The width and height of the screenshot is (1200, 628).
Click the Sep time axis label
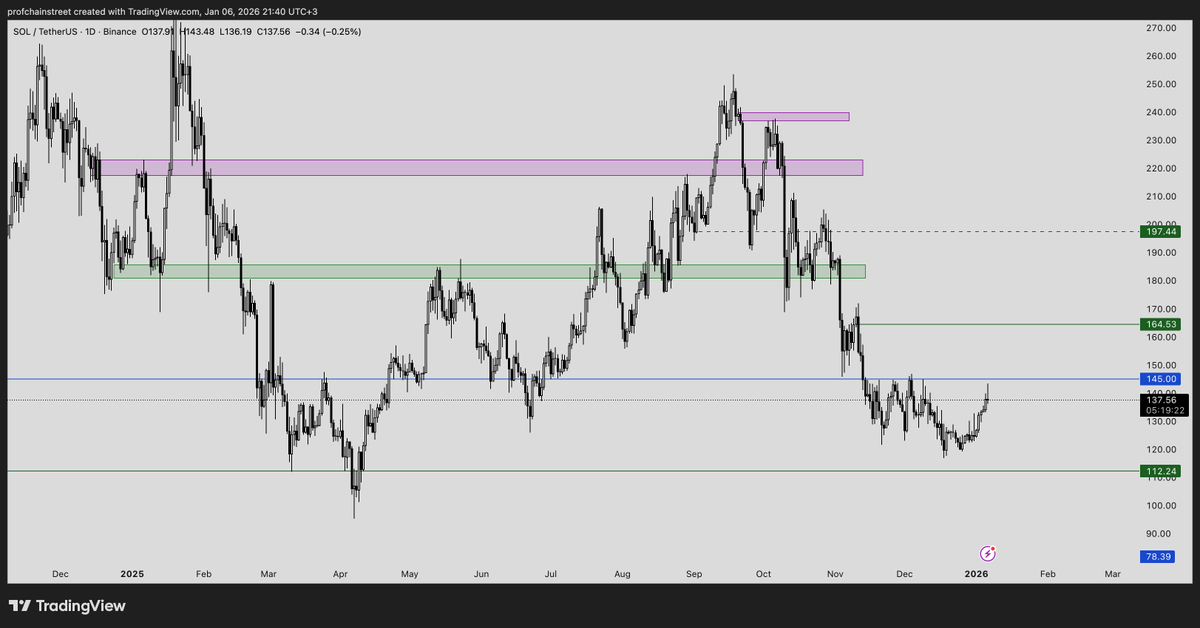pyautogui.click(x=695, y=574)
